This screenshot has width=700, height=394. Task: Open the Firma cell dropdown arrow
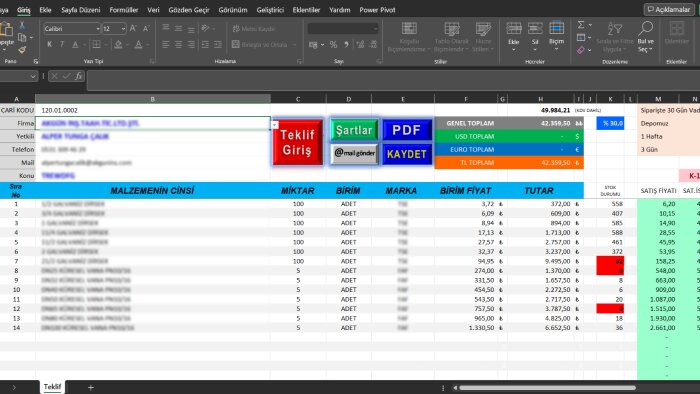pyautogui.click(x=275, y=125)
